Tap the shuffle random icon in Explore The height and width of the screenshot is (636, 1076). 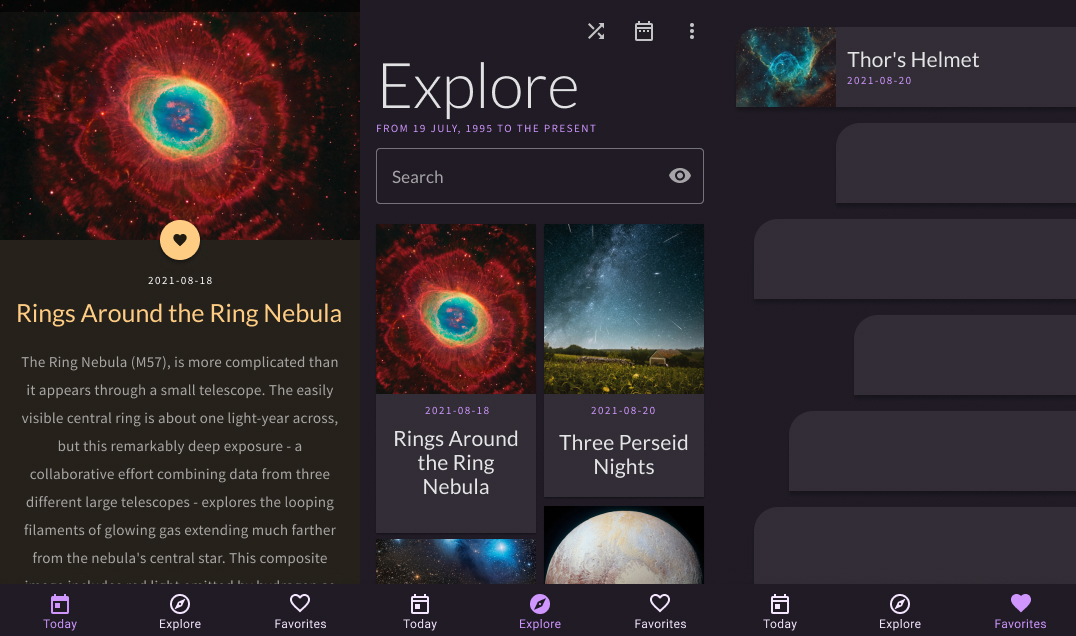point(596,31)
